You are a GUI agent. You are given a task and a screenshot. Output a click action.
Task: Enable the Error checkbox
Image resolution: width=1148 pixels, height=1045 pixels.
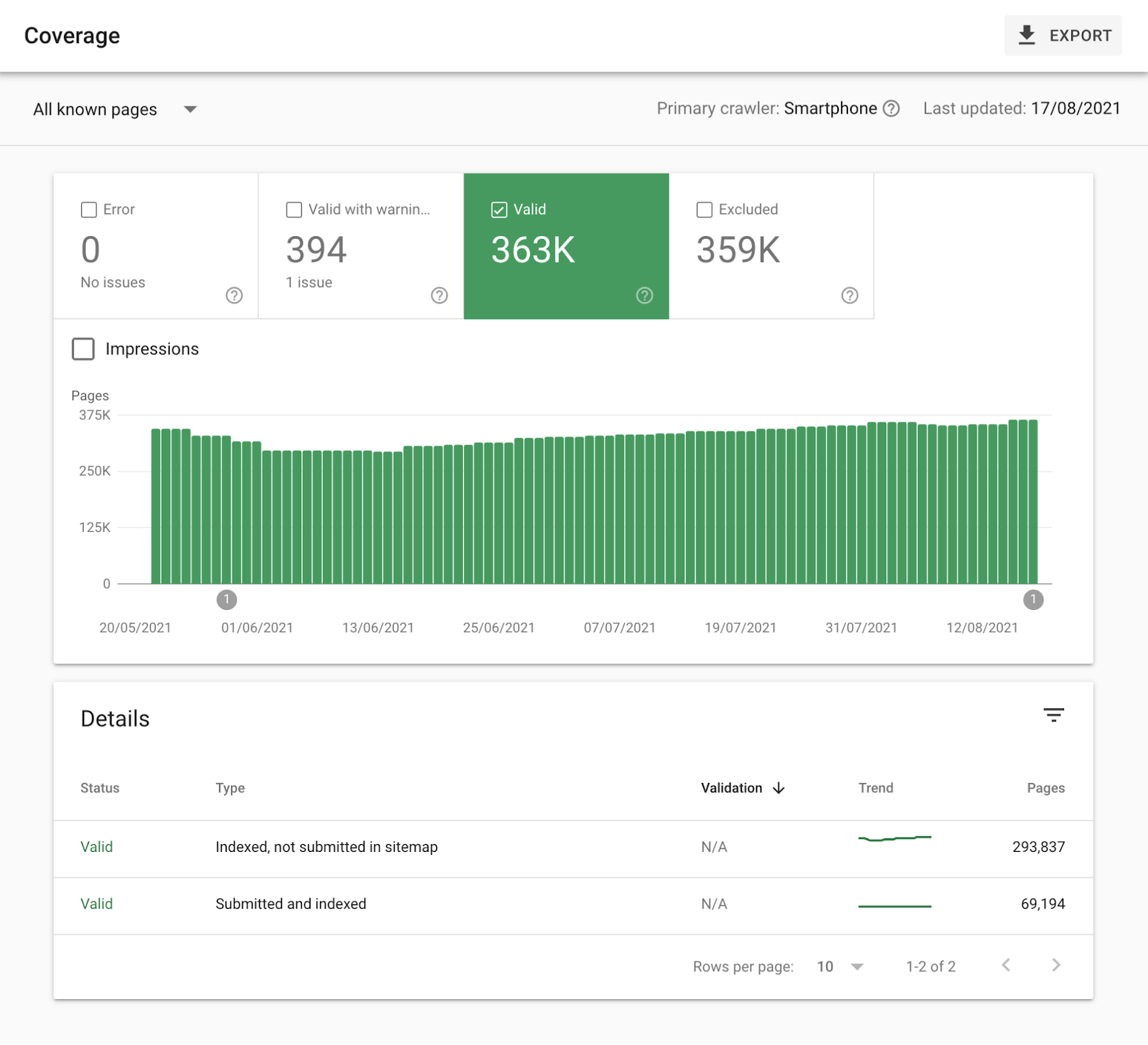89,210
